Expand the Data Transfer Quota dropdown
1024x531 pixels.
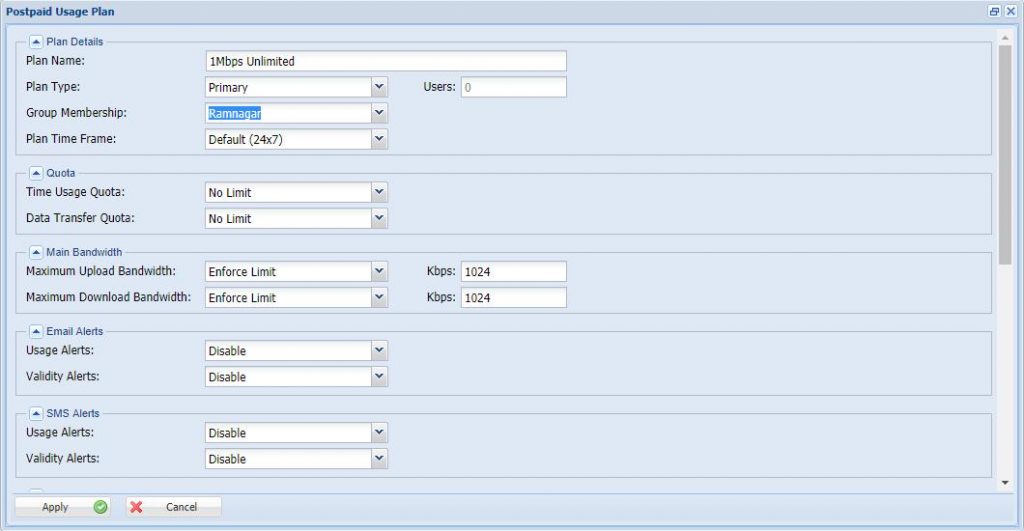[379, 218]
